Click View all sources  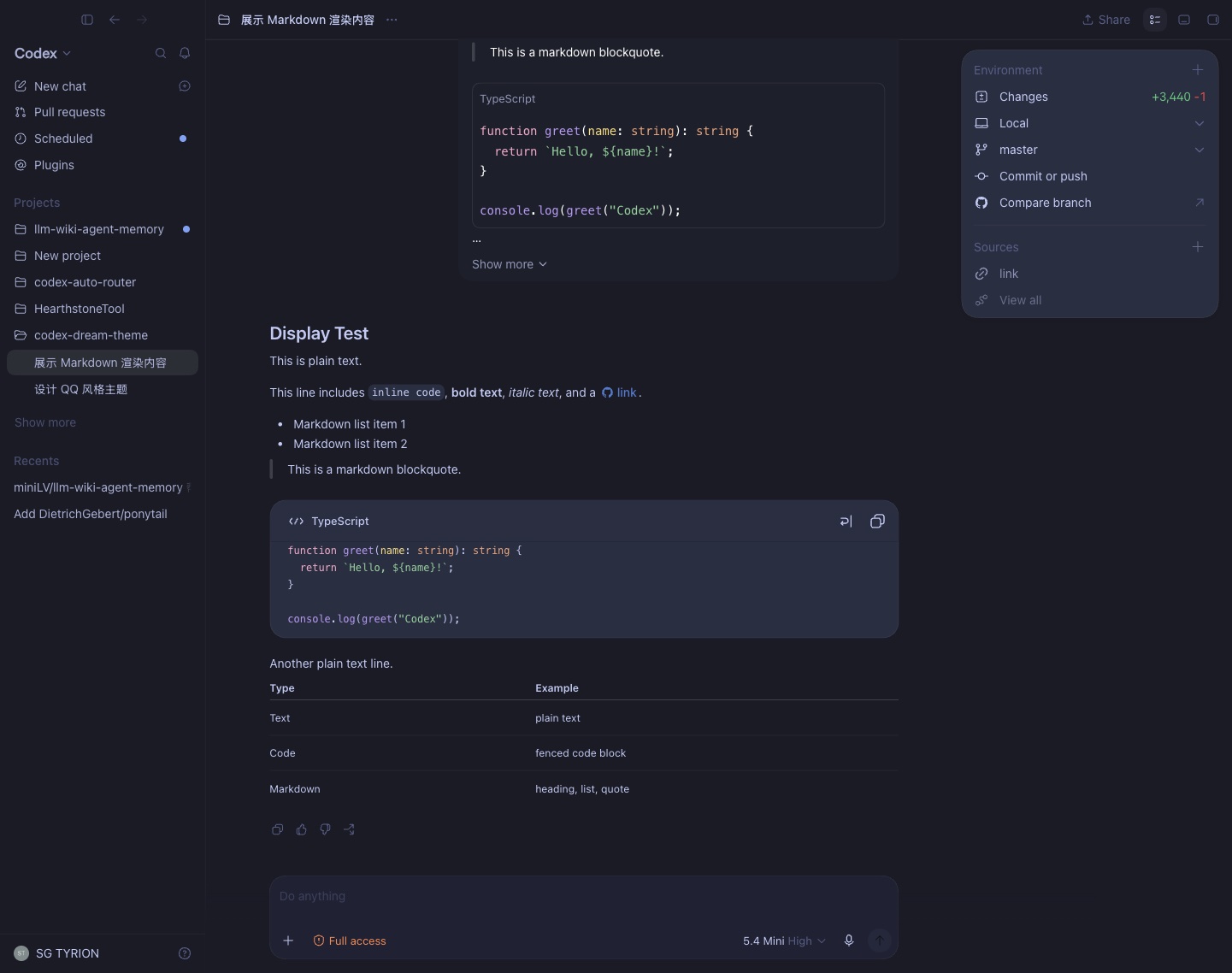coord(1090,300)
